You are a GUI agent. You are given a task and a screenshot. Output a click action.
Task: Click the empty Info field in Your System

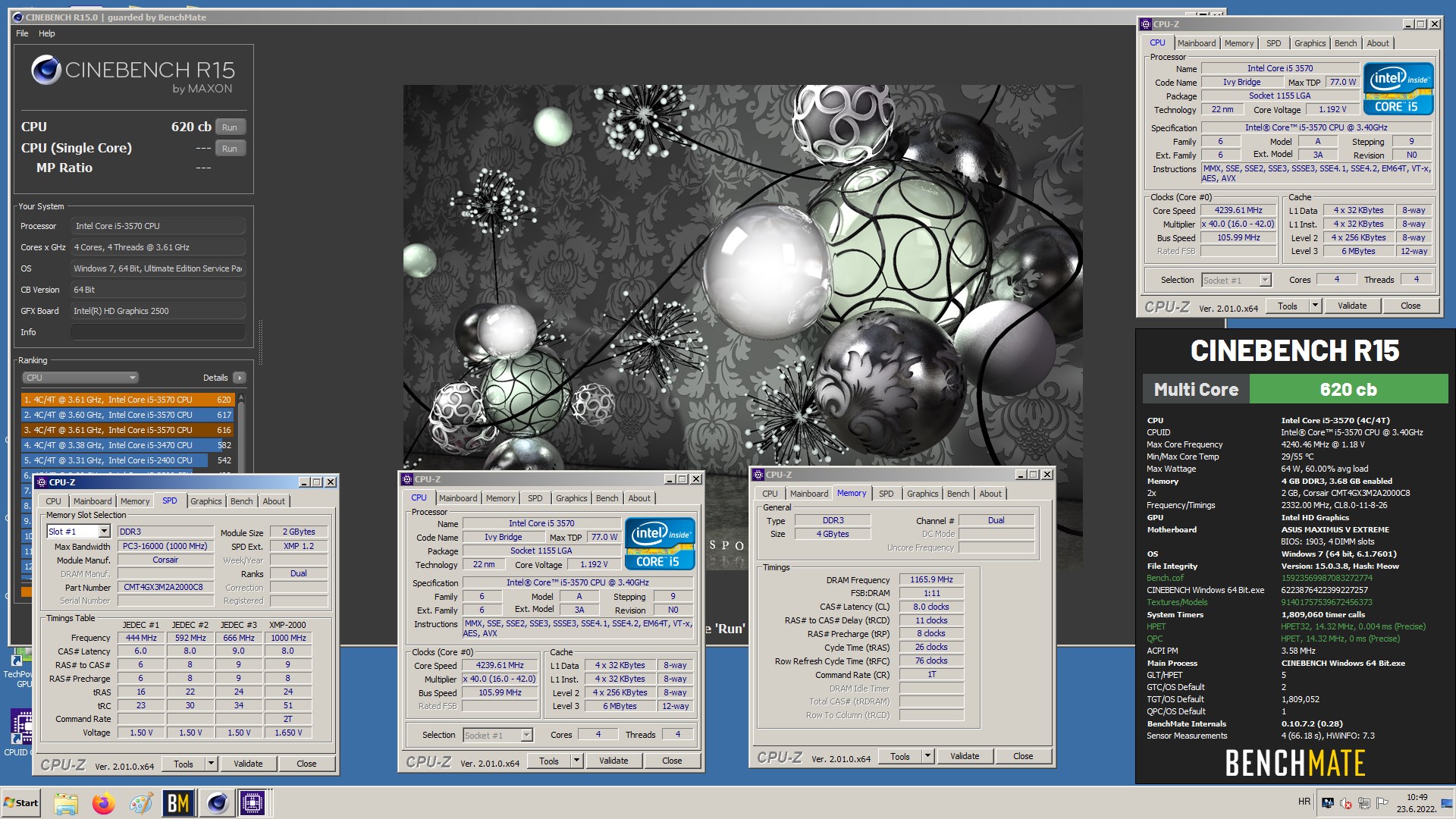coord(158,332)
